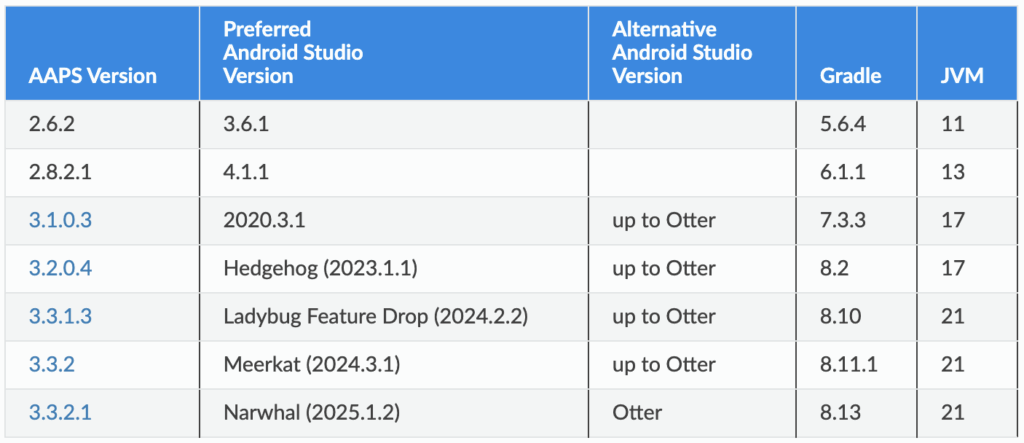
Task: Click the Otter cell in the last row
Action: (x=637, y=412)
